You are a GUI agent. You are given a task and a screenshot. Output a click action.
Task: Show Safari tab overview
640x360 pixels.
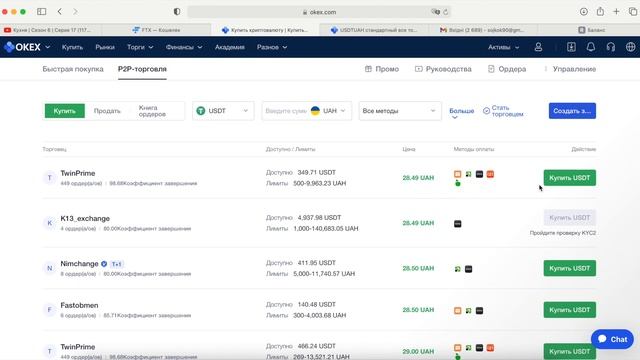633,12
